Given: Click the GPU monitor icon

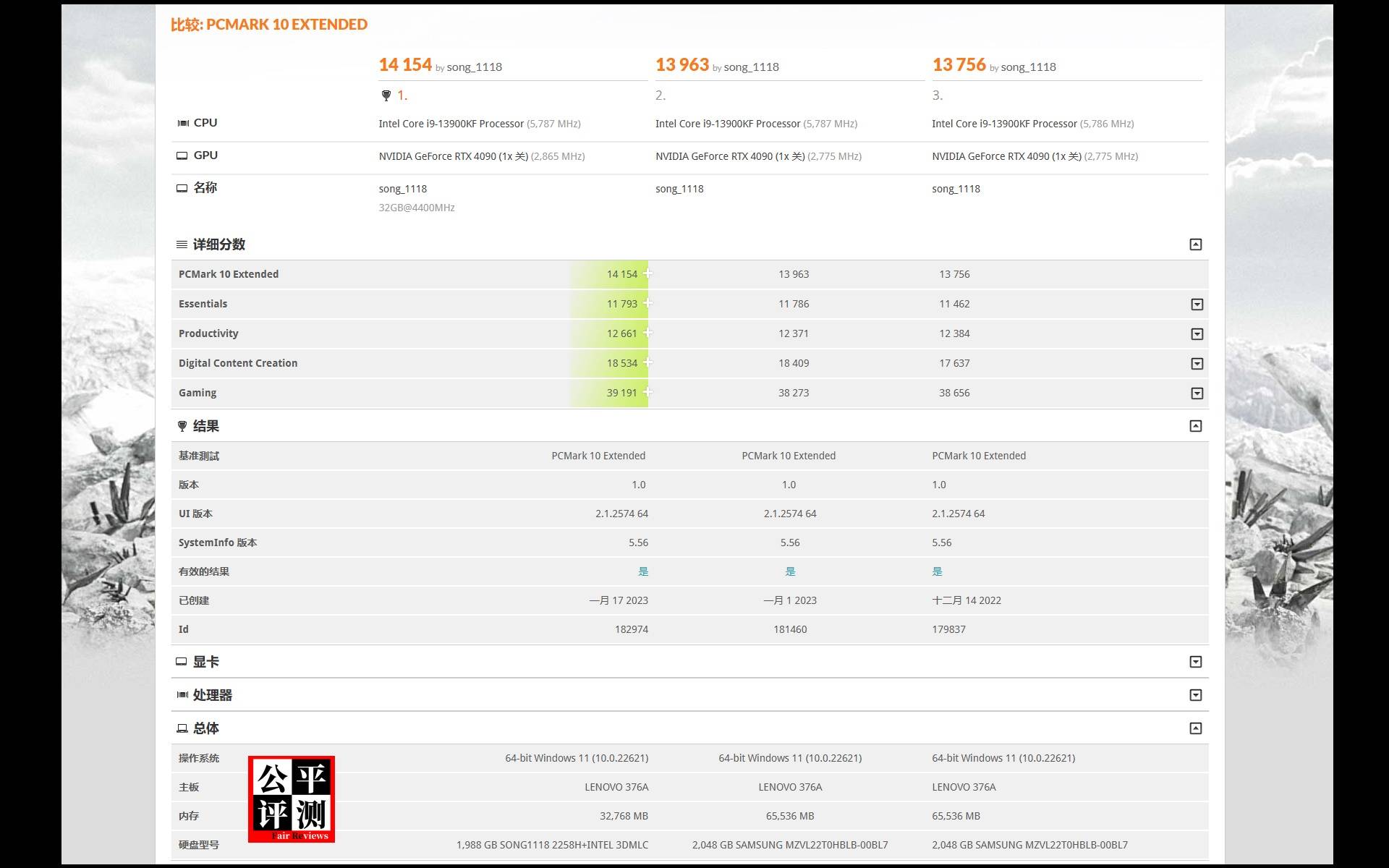Looking at the screenshot, I should [182, 156].
